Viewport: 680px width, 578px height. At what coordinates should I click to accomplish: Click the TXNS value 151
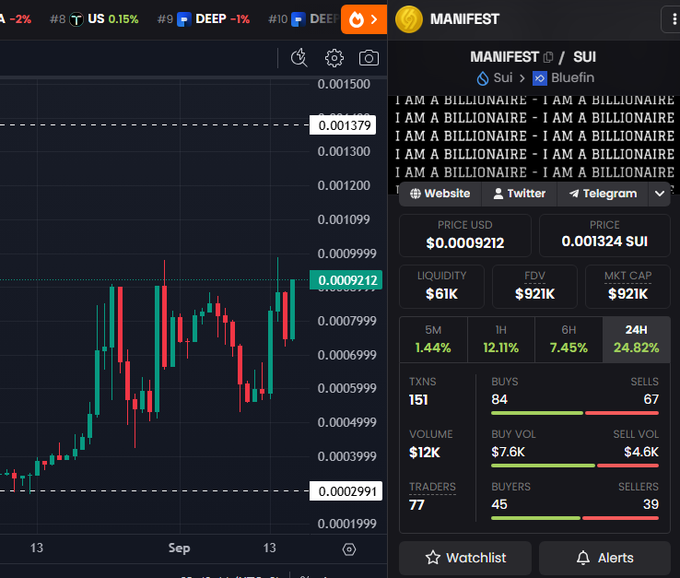tap(418, 399)
